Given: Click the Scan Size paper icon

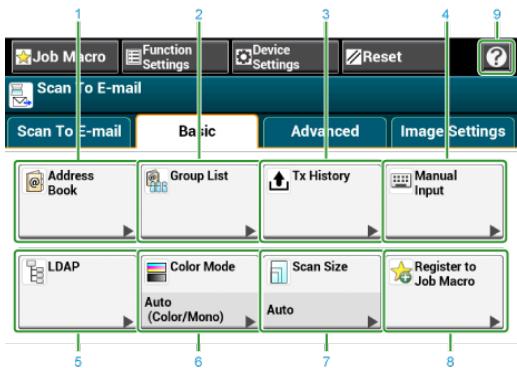Looking at the screenshot, I should pos(278,272).
